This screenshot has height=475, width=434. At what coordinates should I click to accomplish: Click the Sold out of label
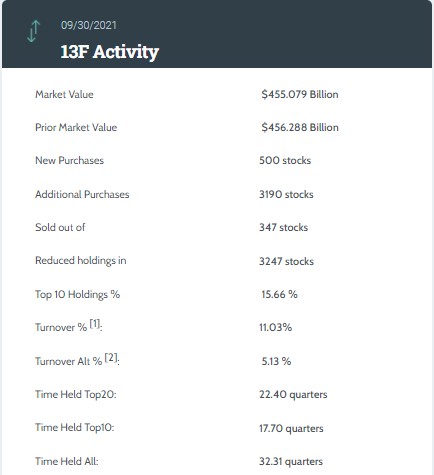coord(60,227)
